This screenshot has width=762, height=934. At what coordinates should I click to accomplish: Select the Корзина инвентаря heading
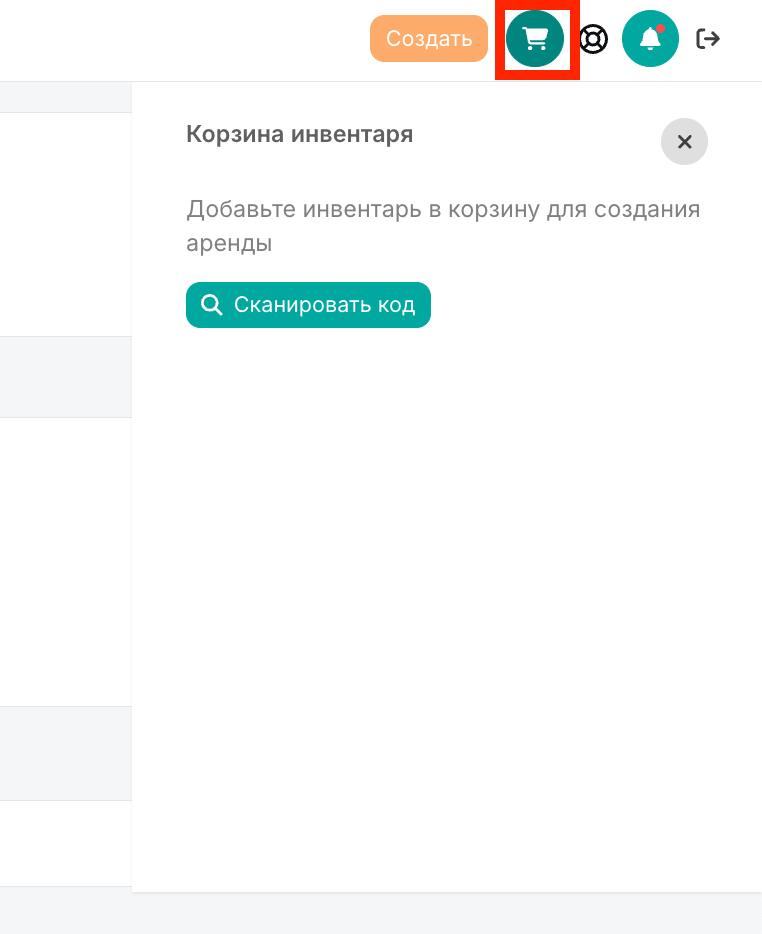click(x=300, y=134)
